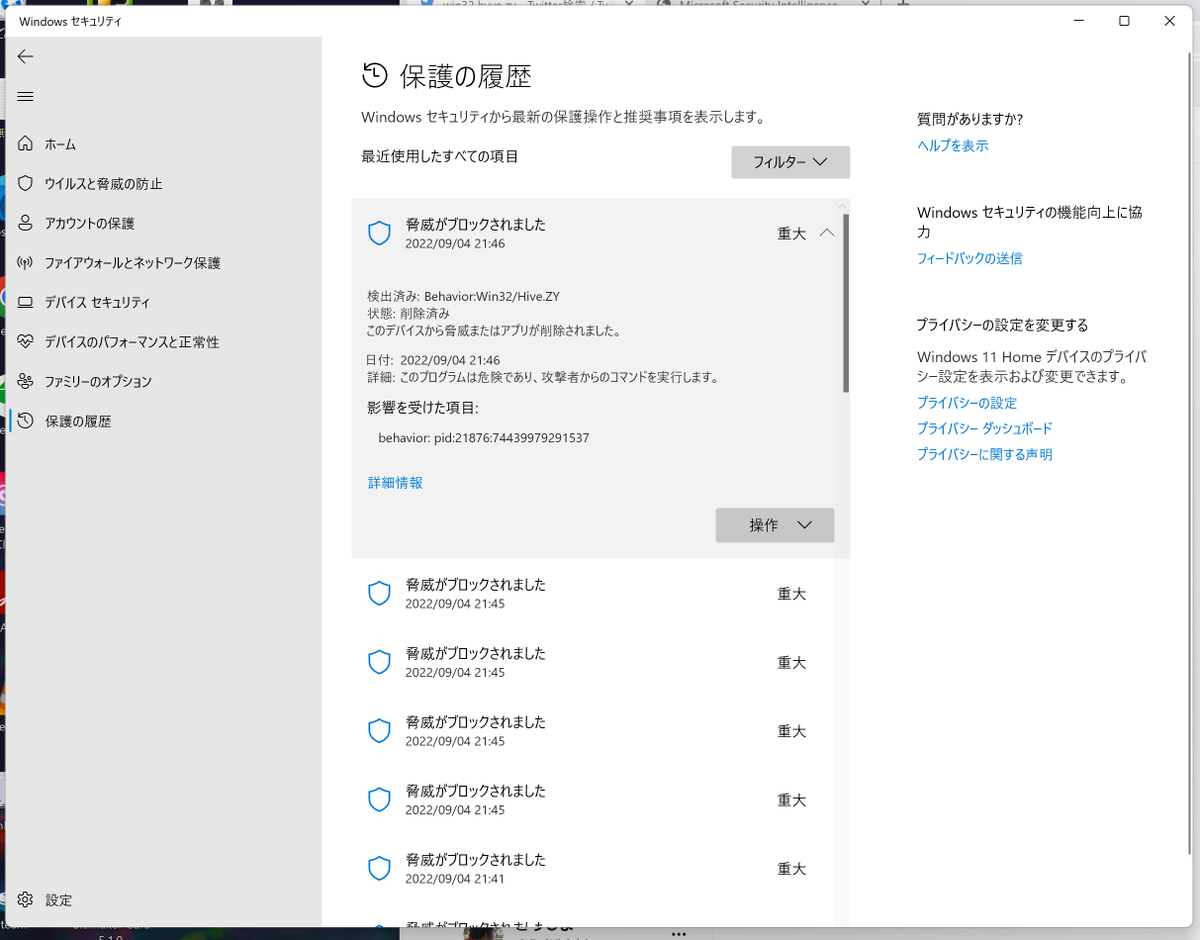
Task: Open 設定 at the sidebar bottom
Action: [x=59, y=900]
